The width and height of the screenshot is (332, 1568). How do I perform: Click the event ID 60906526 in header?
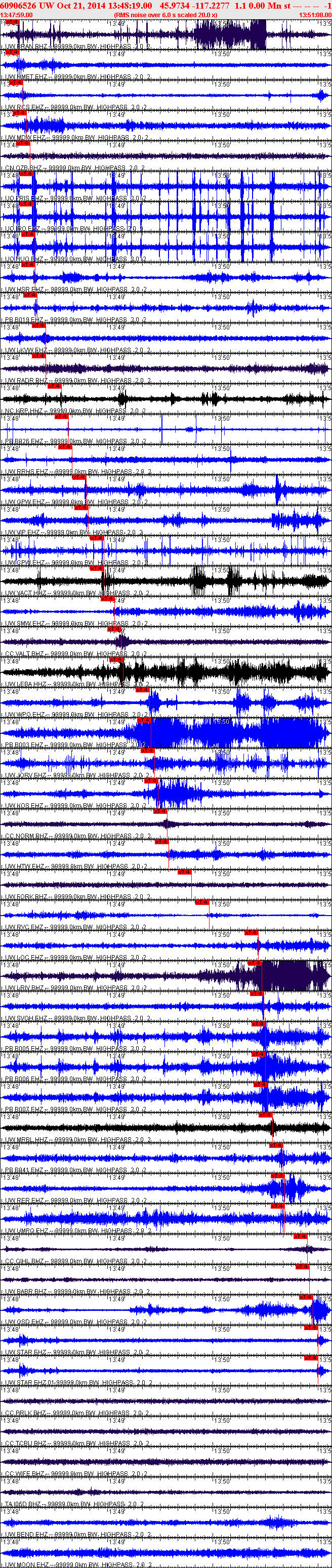pyautogui.click(x=19, y=6)
